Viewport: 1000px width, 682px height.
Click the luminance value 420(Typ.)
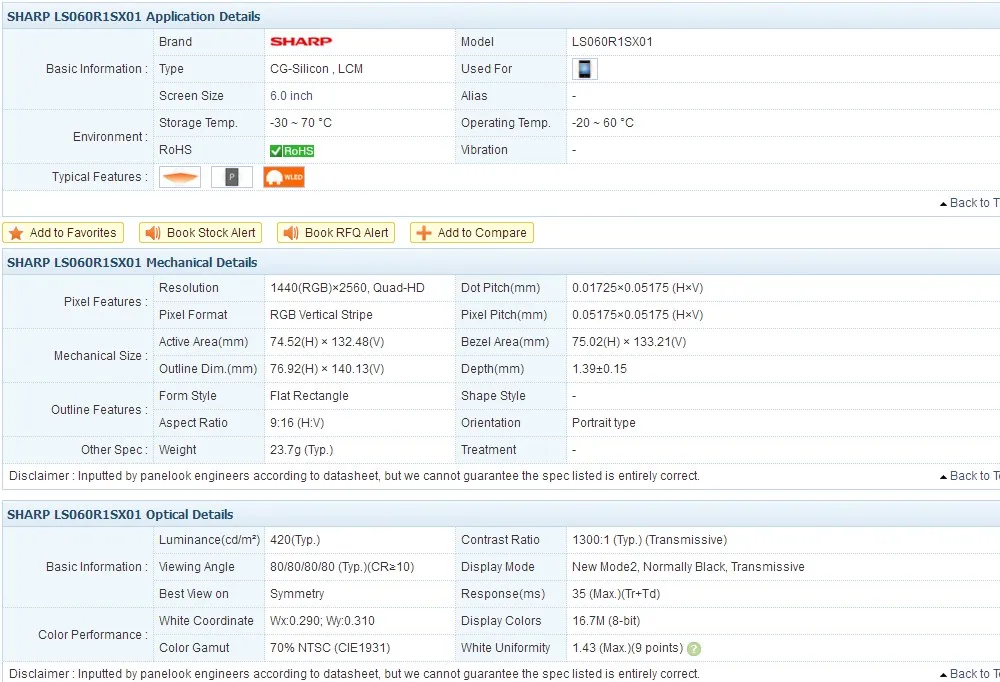pyautogui.click(x=295, y=540)
